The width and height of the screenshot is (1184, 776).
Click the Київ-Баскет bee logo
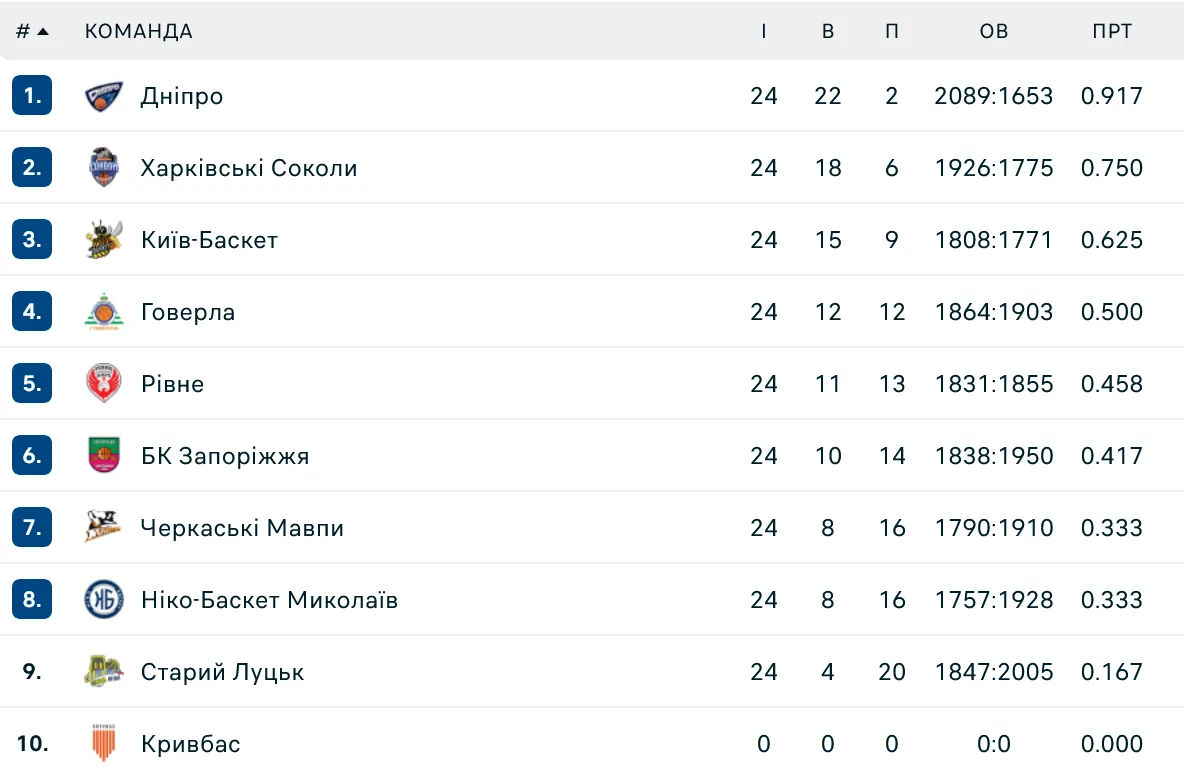point(104,240)
